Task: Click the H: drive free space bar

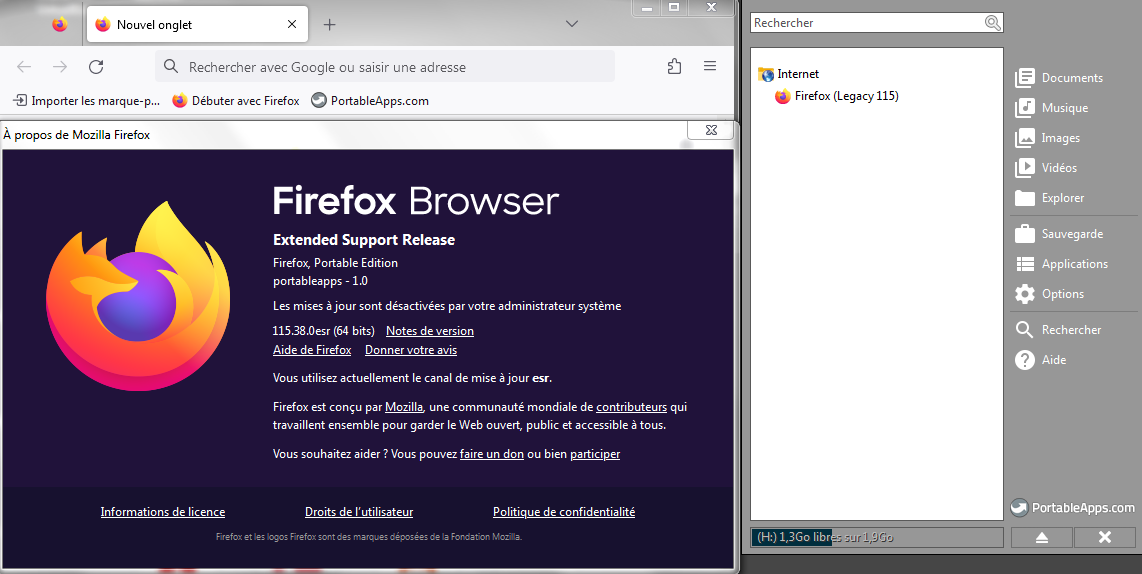Action: coord(877,538)
